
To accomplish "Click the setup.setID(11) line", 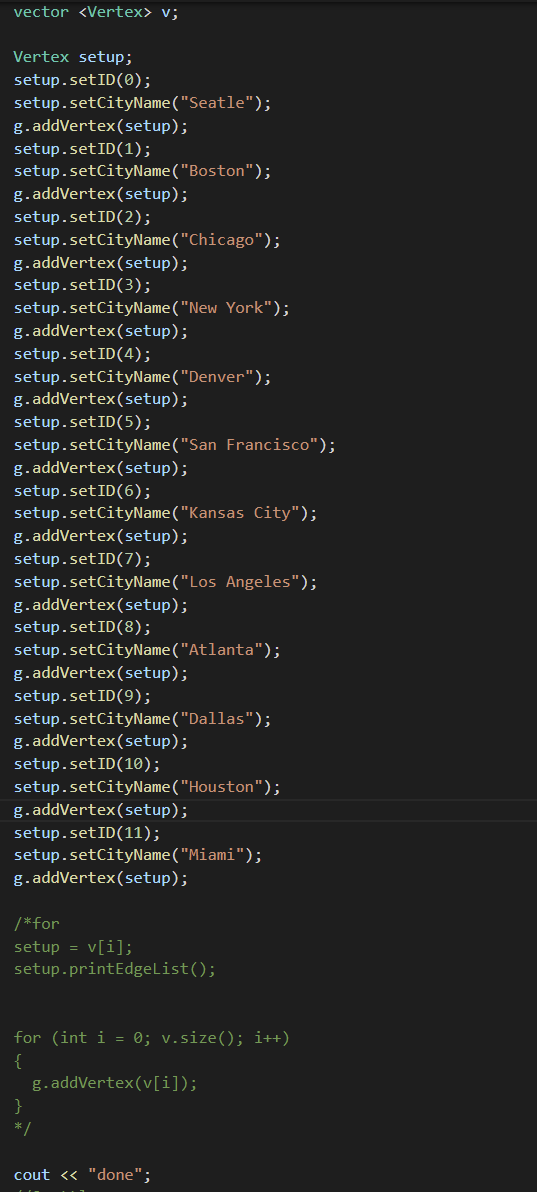I will tap(87, 832).
